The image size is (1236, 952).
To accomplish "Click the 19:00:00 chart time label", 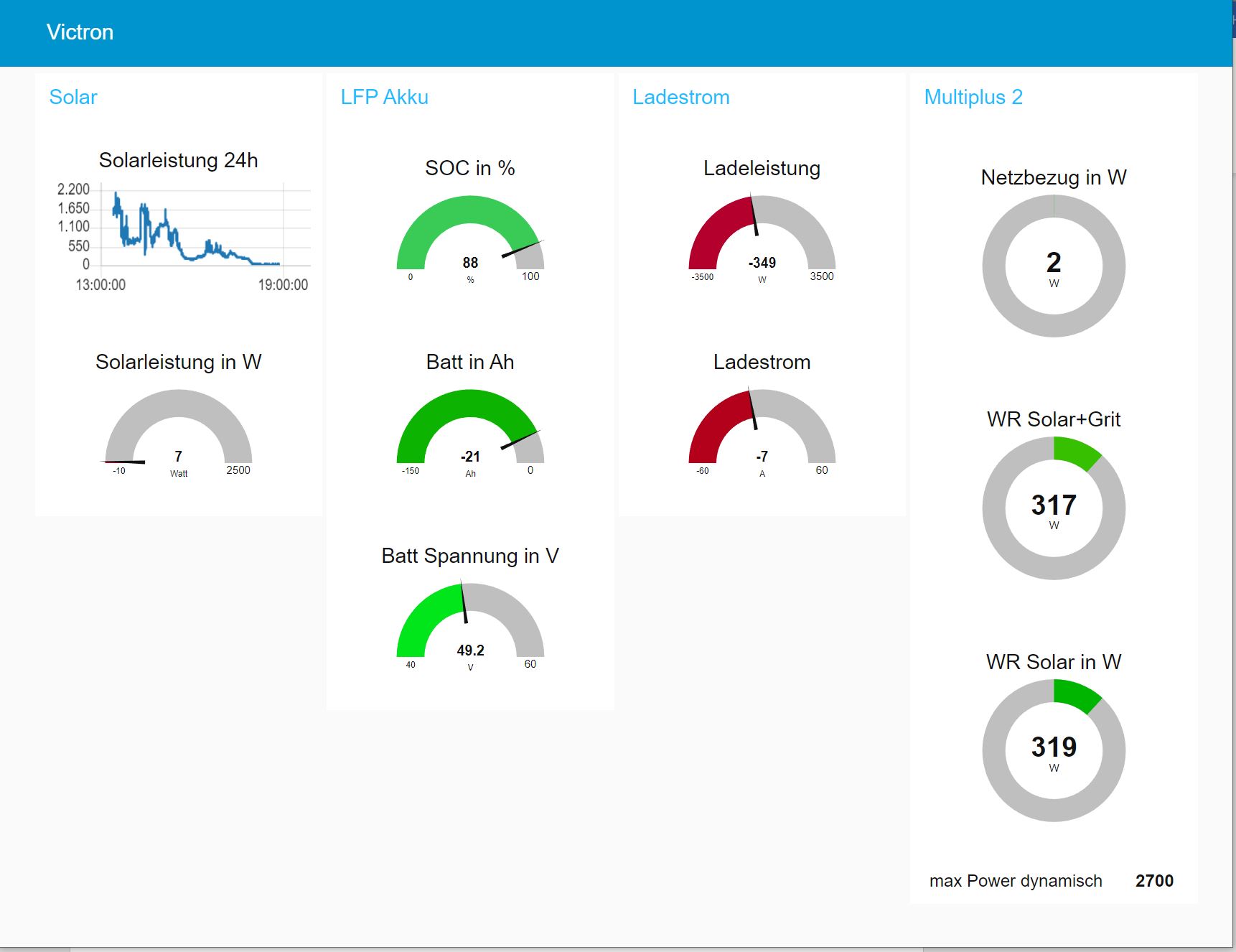I will [x=283, y=285].
